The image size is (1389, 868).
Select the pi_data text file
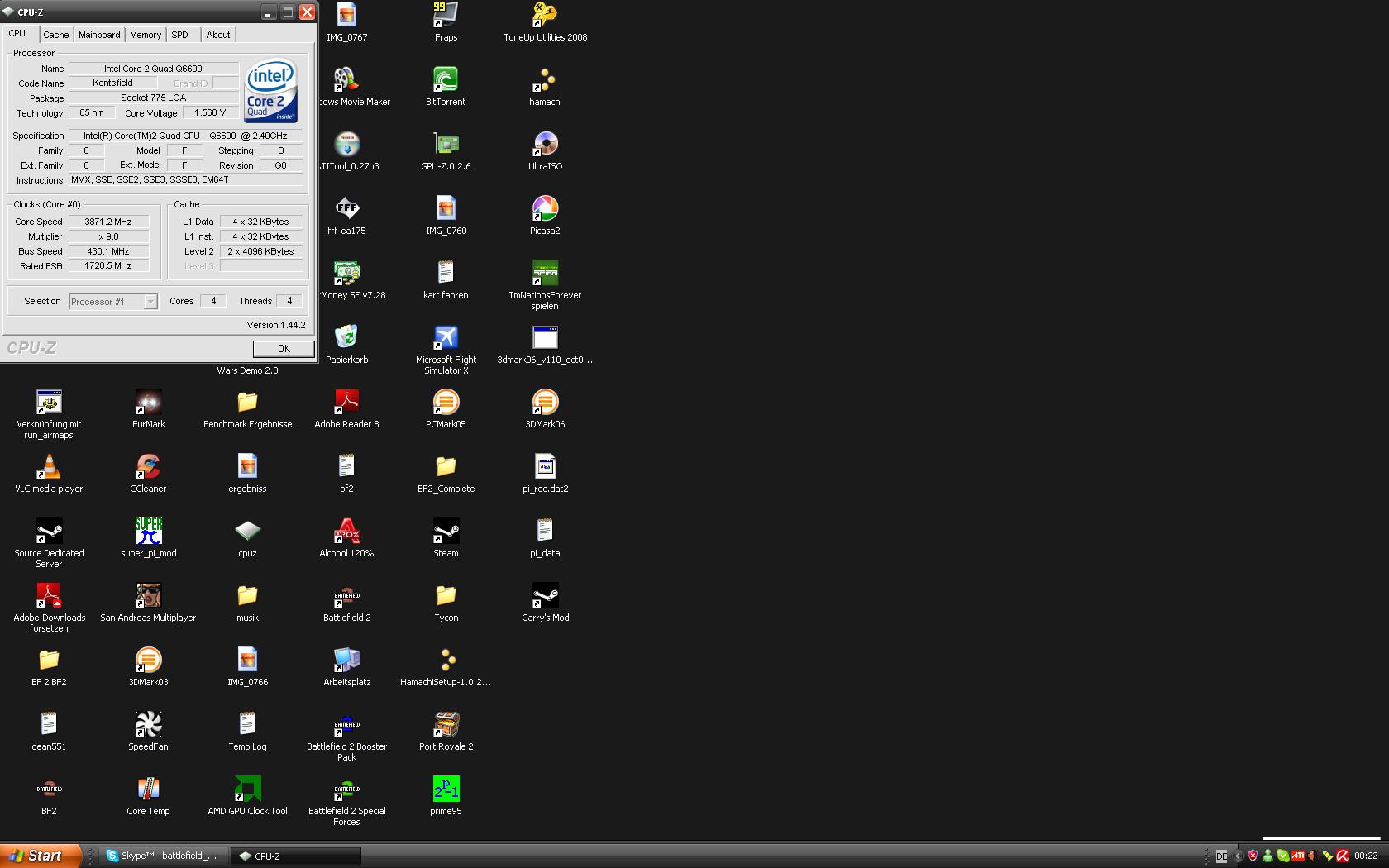pos(546,538)
